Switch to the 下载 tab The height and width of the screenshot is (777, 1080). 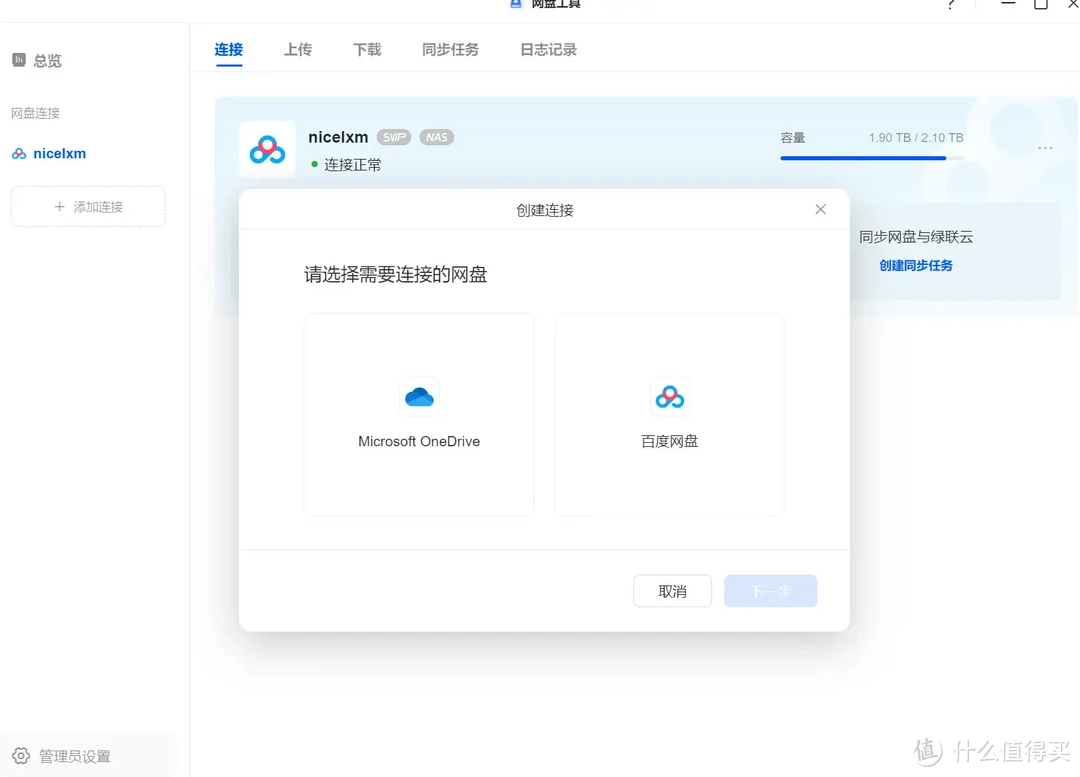click(366, 48)
